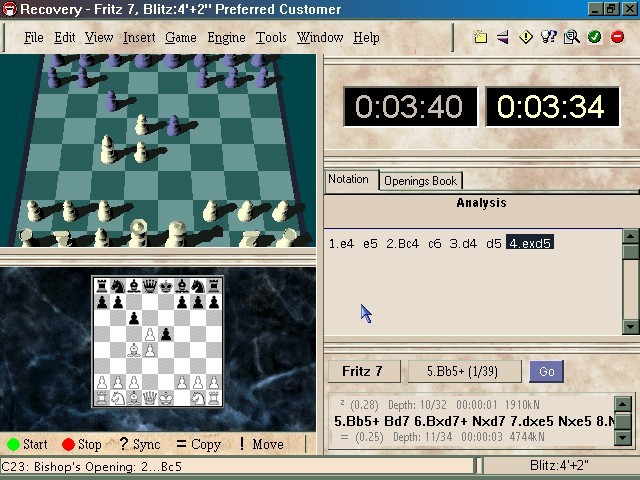
Task: Open the Game menu
Action: tap(180, 38)
